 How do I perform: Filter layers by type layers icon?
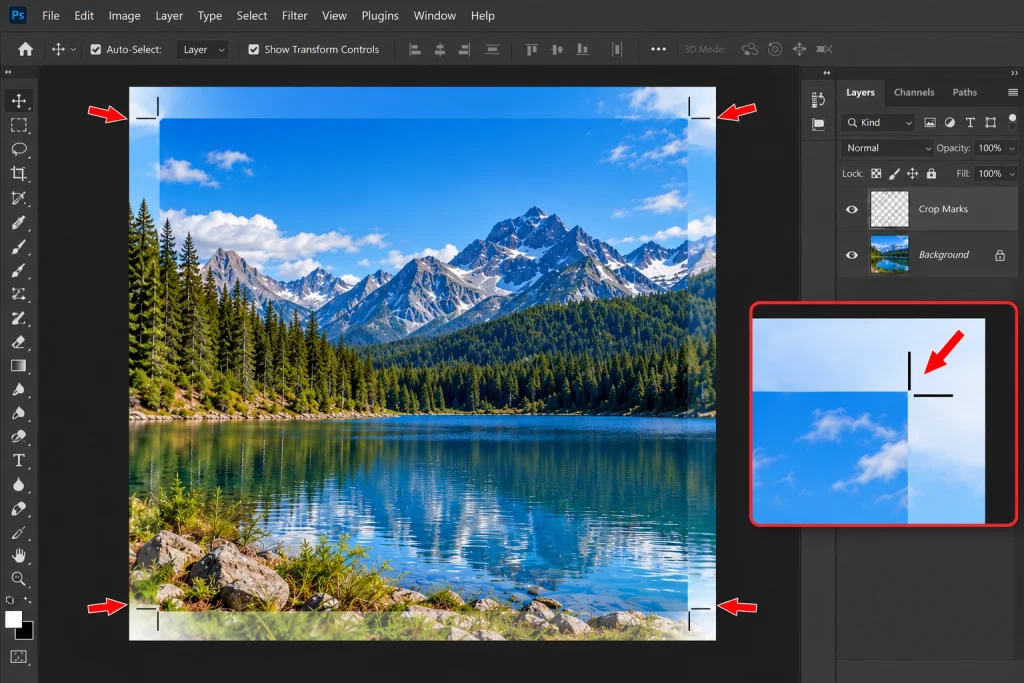[970, 122]
